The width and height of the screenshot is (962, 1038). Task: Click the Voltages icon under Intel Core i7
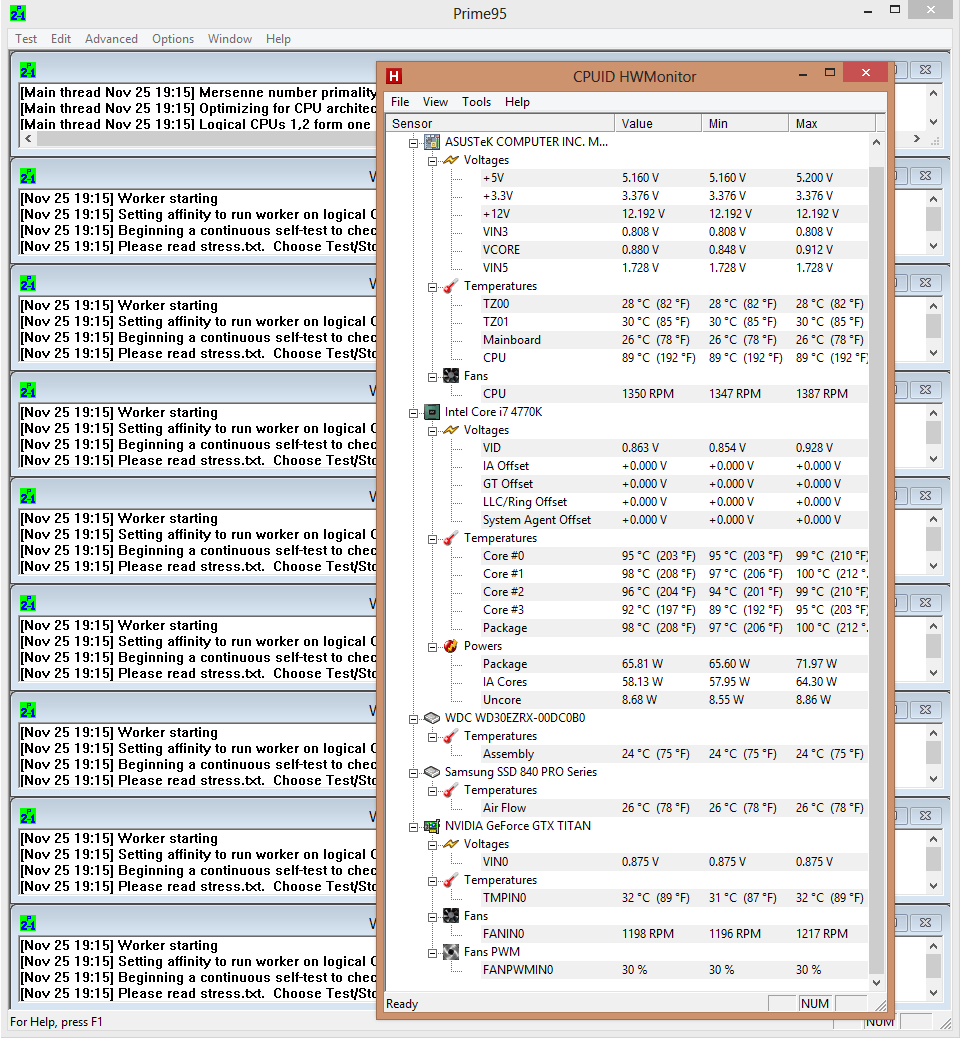tap(451, 430)
